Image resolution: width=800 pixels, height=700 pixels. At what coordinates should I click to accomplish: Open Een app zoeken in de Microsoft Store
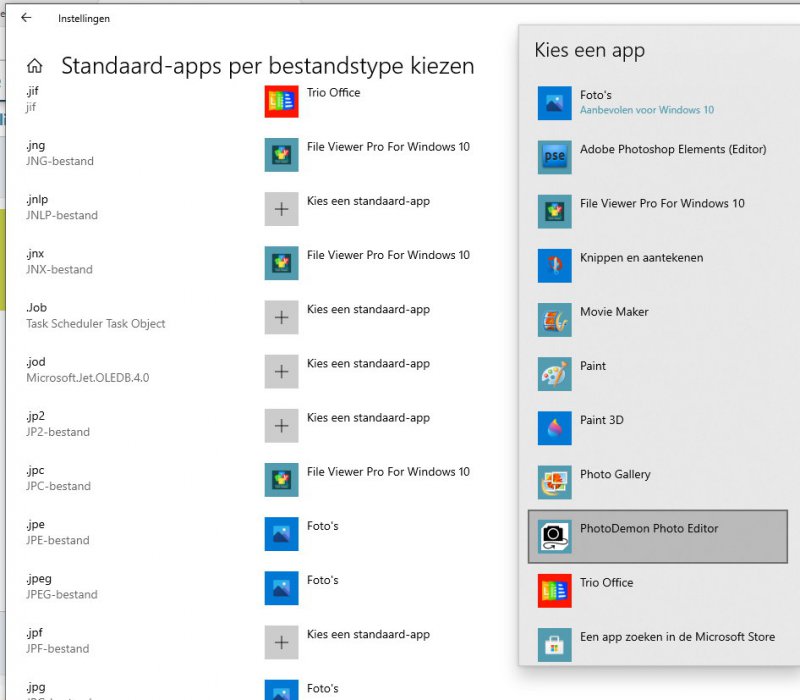tap(658, 644)
